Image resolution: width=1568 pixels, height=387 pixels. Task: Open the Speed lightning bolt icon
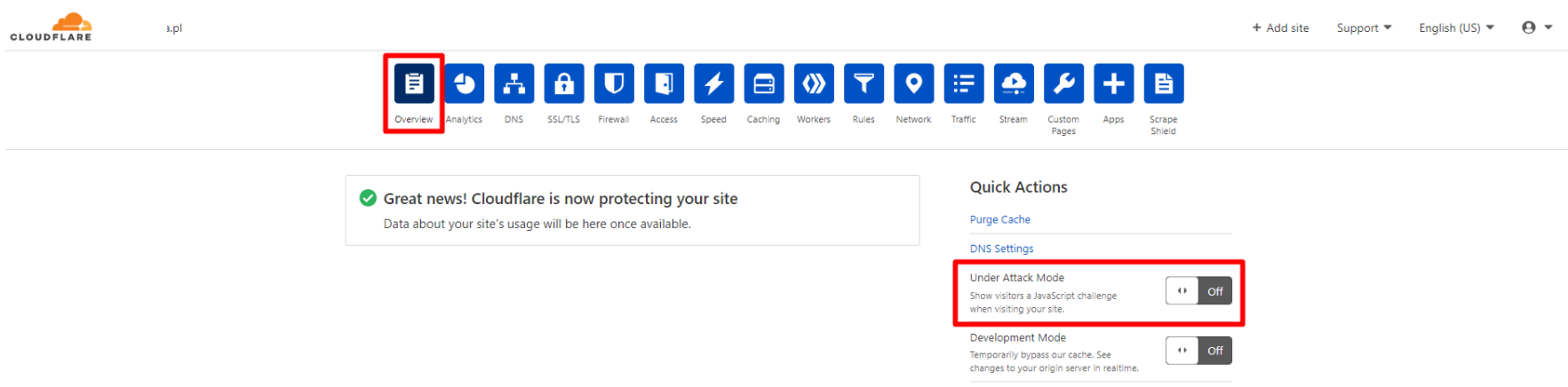pos(714,83)
